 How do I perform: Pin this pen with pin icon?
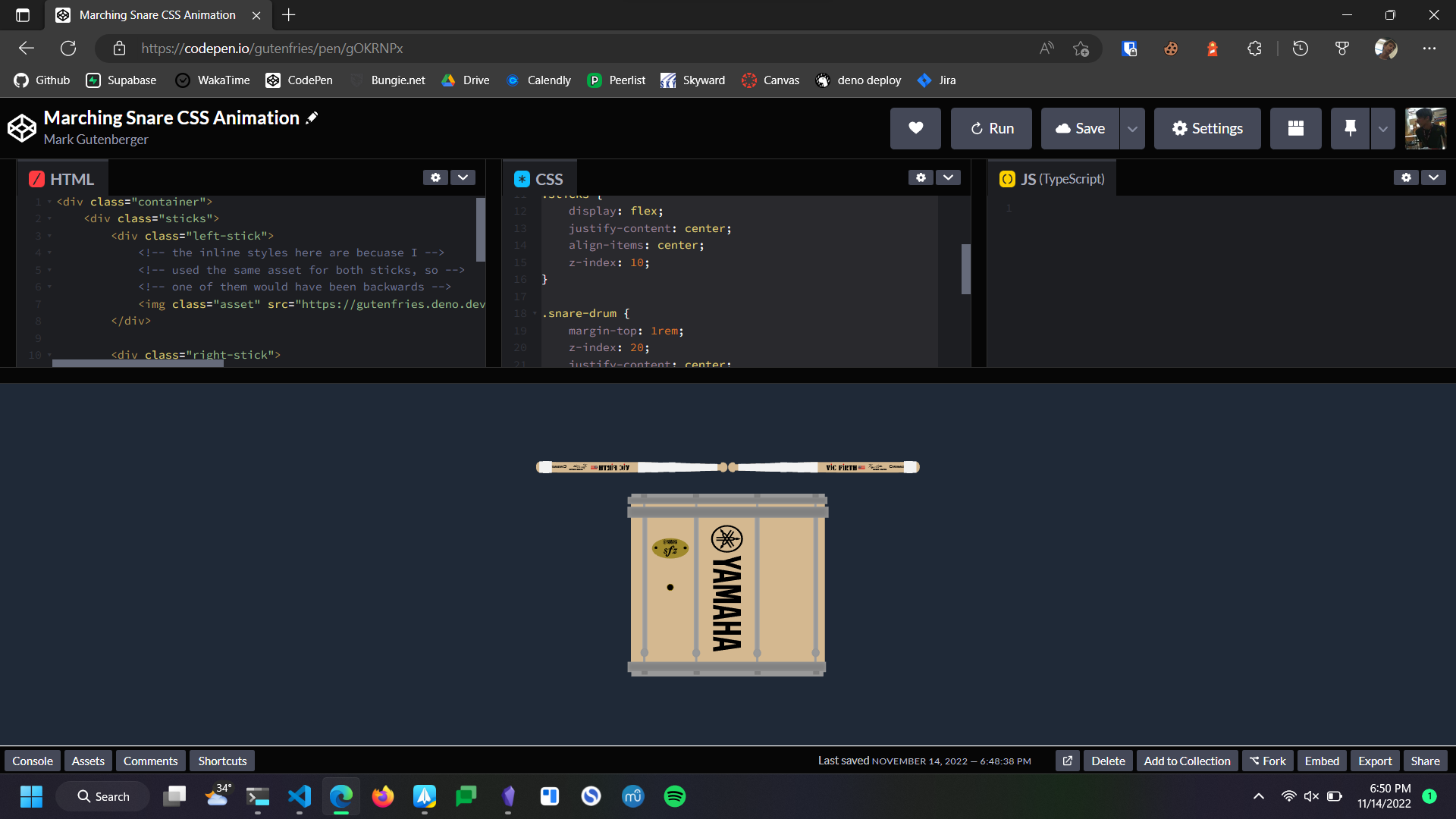1350,128
